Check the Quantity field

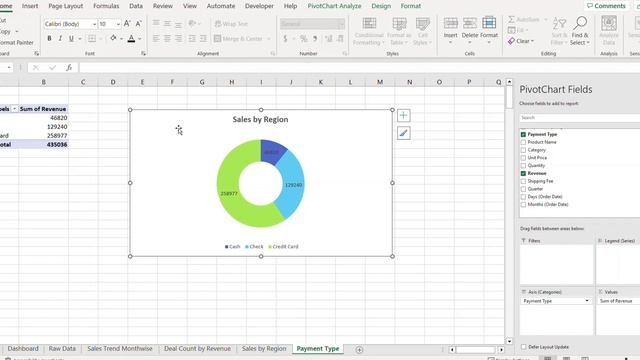(523, 165)
